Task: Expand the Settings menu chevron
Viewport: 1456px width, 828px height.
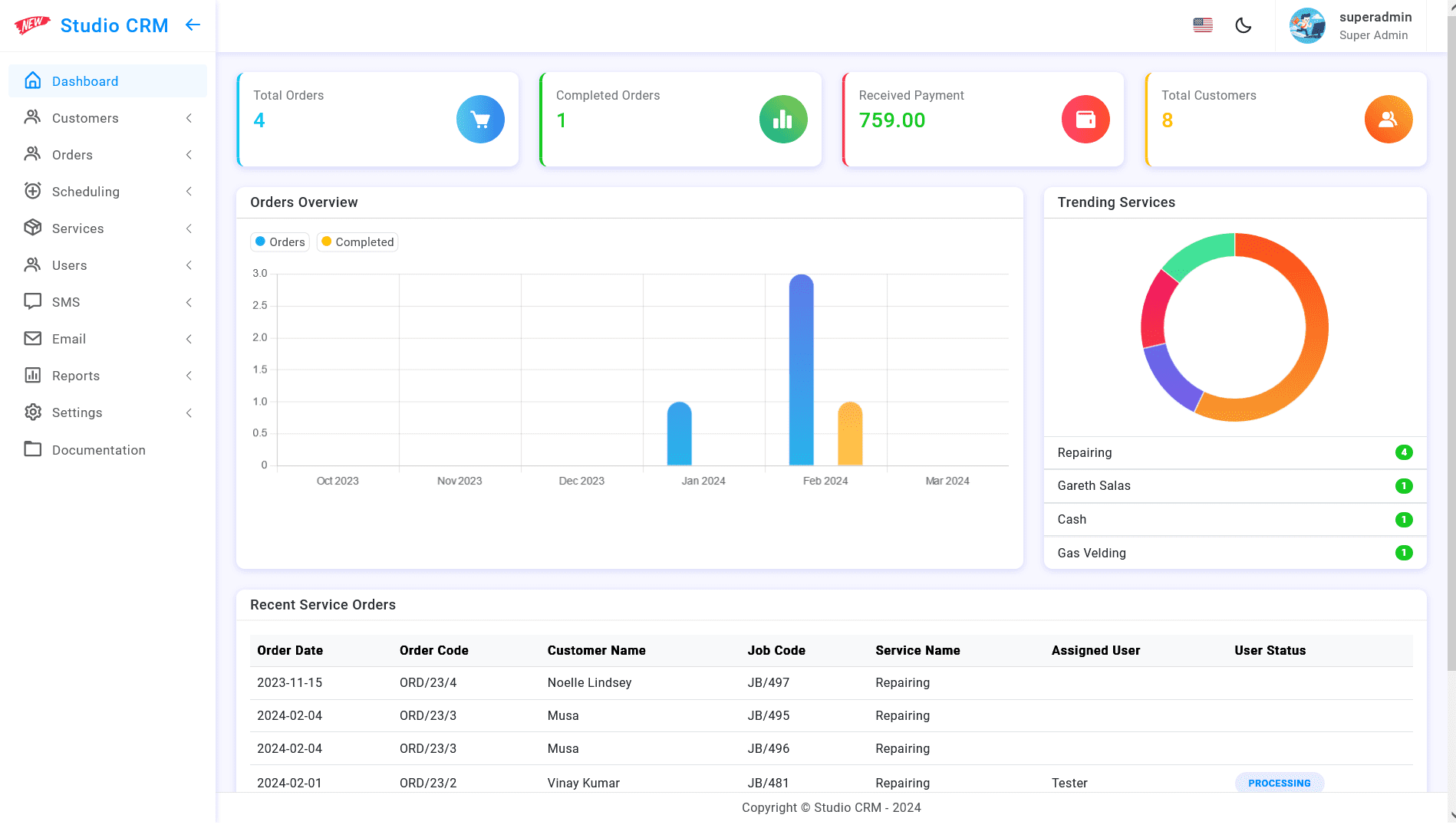Action: 189,412
